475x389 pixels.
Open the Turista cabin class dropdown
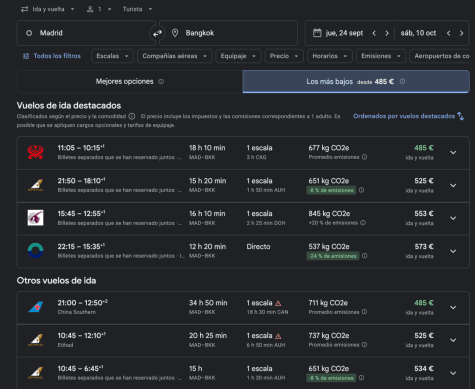[137, 9]
